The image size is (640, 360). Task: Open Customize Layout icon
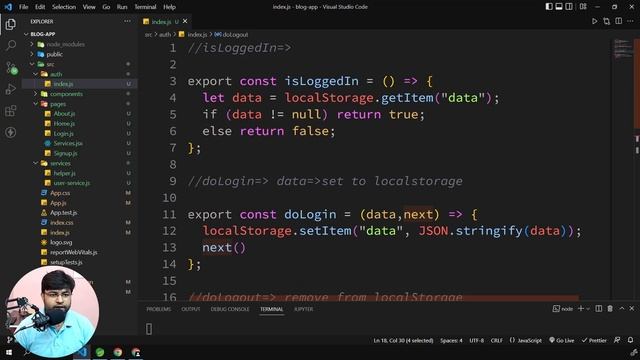583,7
